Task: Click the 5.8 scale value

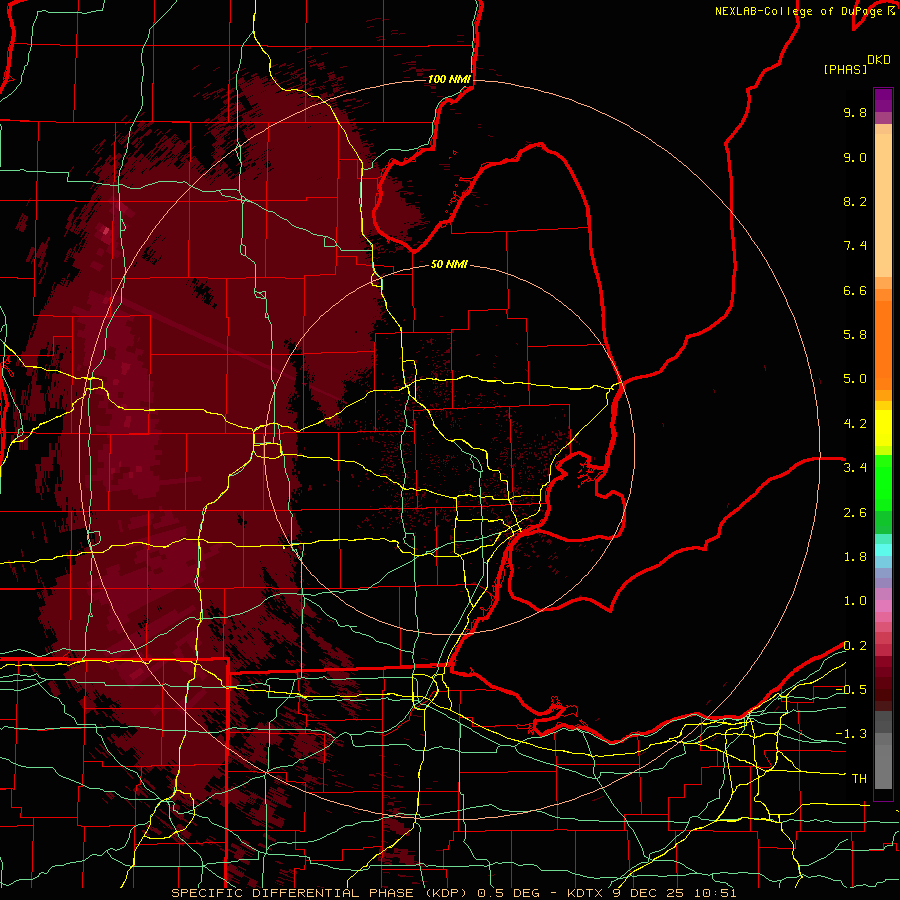Action: tap(855, 335)
